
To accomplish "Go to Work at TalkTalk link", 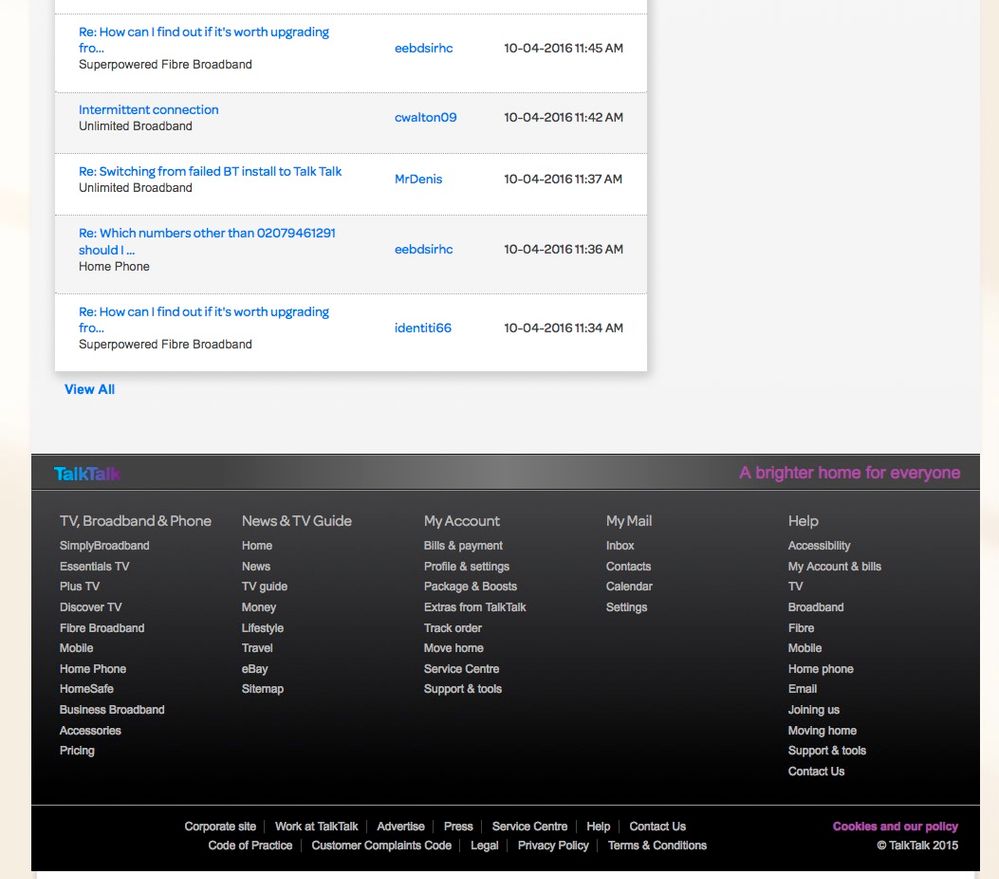I will (317, 827).
